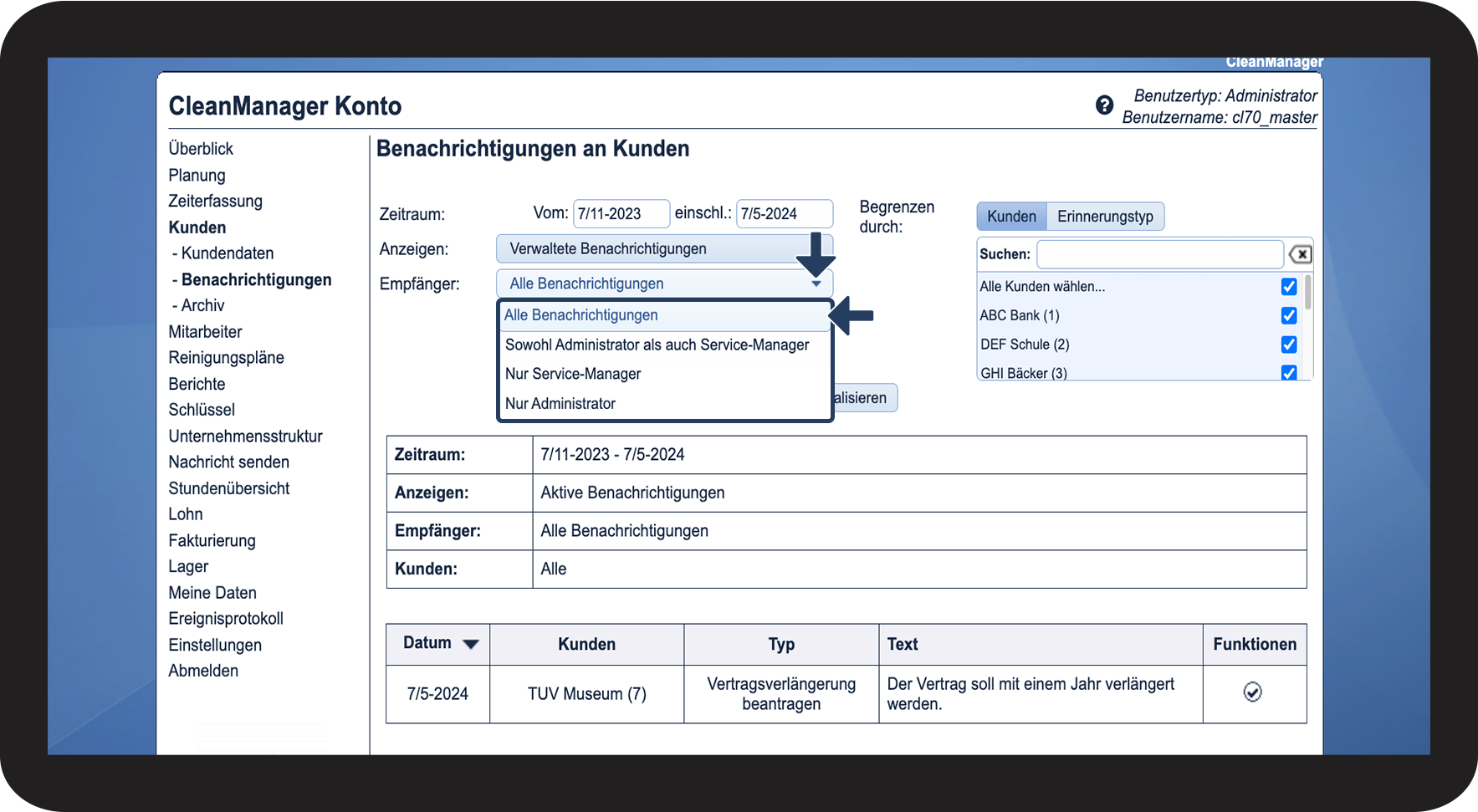This screenshot has width=1478, height=812.
Task: Toggle the DEF Schule (2) checkbox
Action: pyautogui.click(x=1288, y=345)
